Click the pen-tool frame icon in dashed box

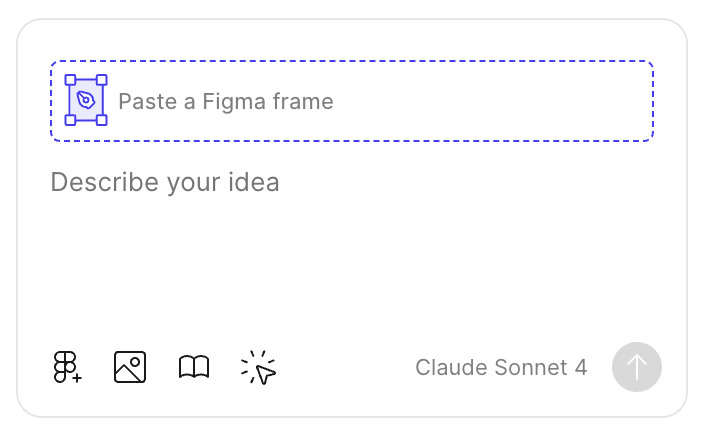coord(86,100)
